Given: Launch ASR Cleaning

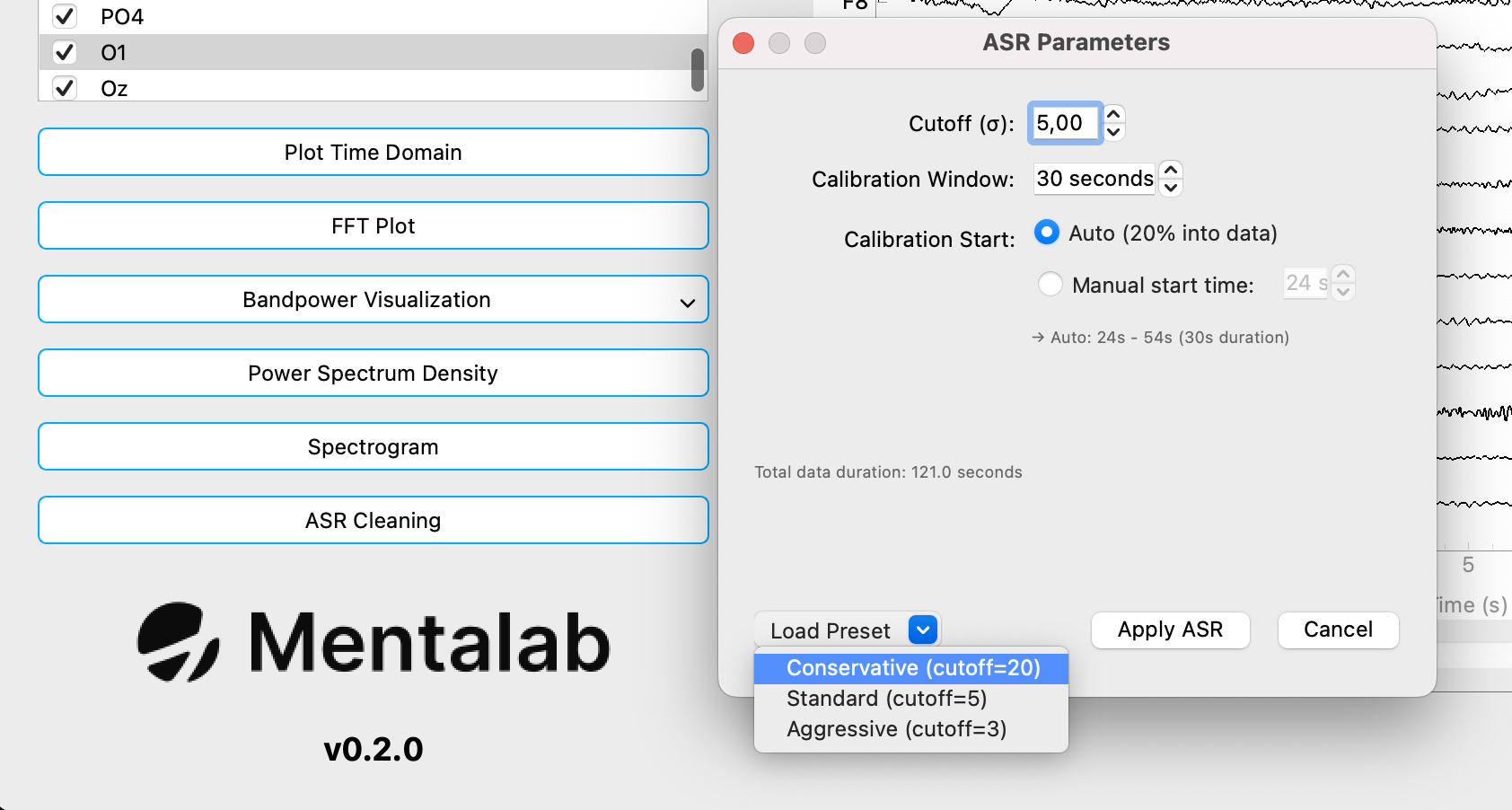Looking at the screenshot, I should 374,520.
